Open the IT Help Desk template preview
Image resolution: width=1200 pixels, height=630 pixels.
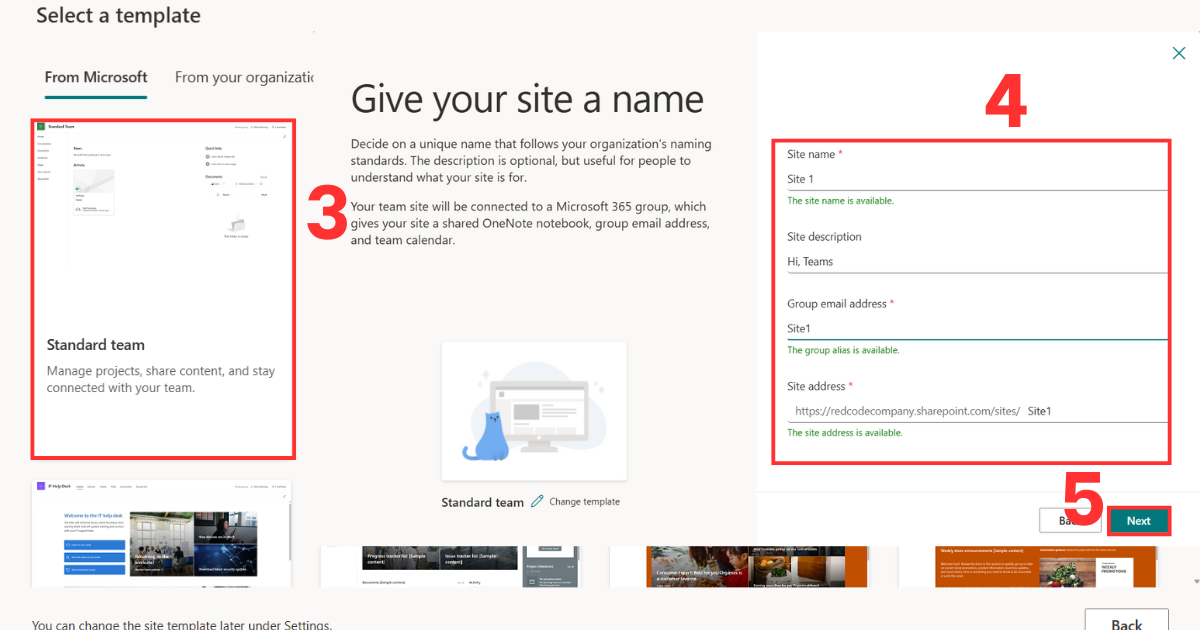tap(163, 545)
